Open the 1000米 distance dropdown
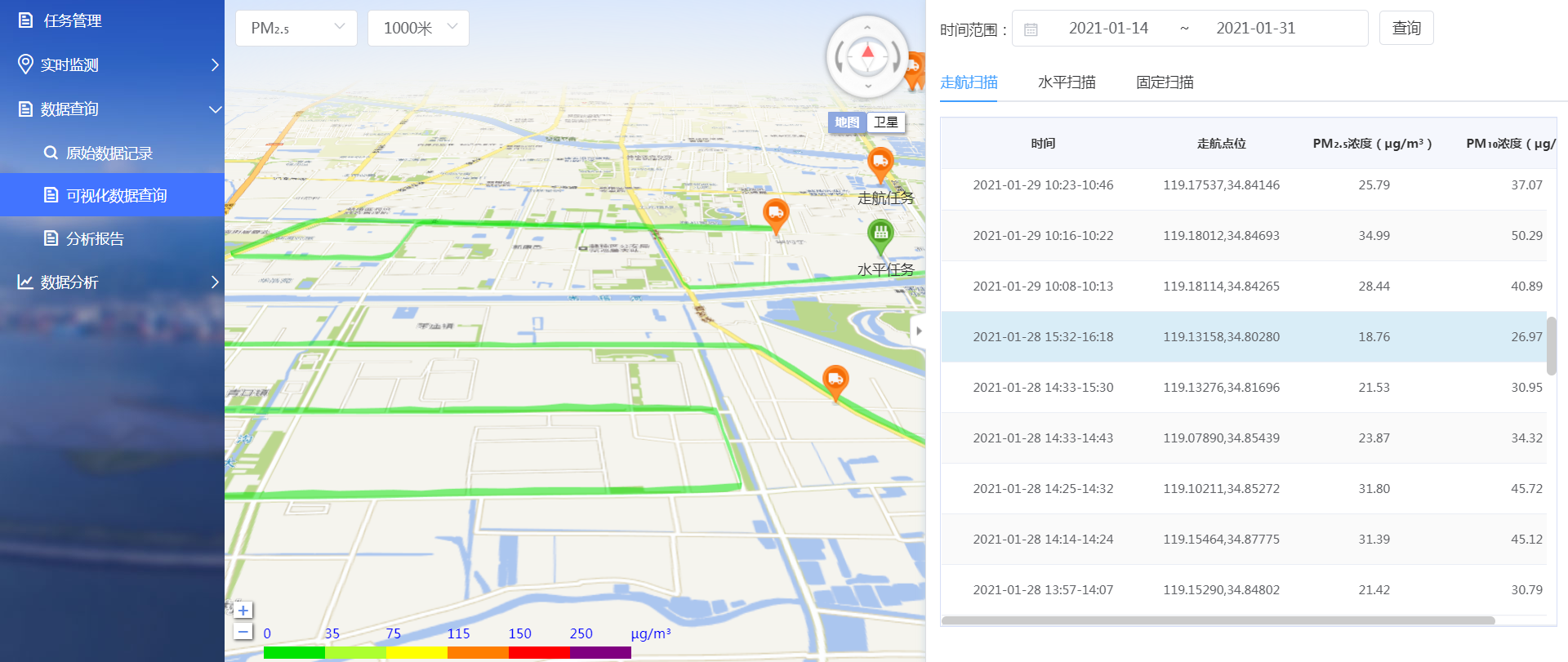Viewport: 1568px width, 662px height. (x=418, y=29)
